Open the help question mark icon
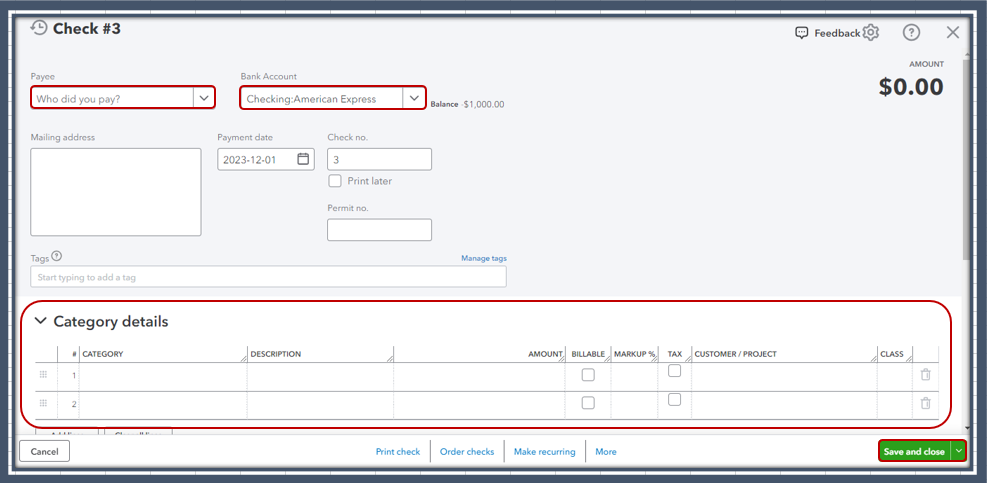 (911, 33)
